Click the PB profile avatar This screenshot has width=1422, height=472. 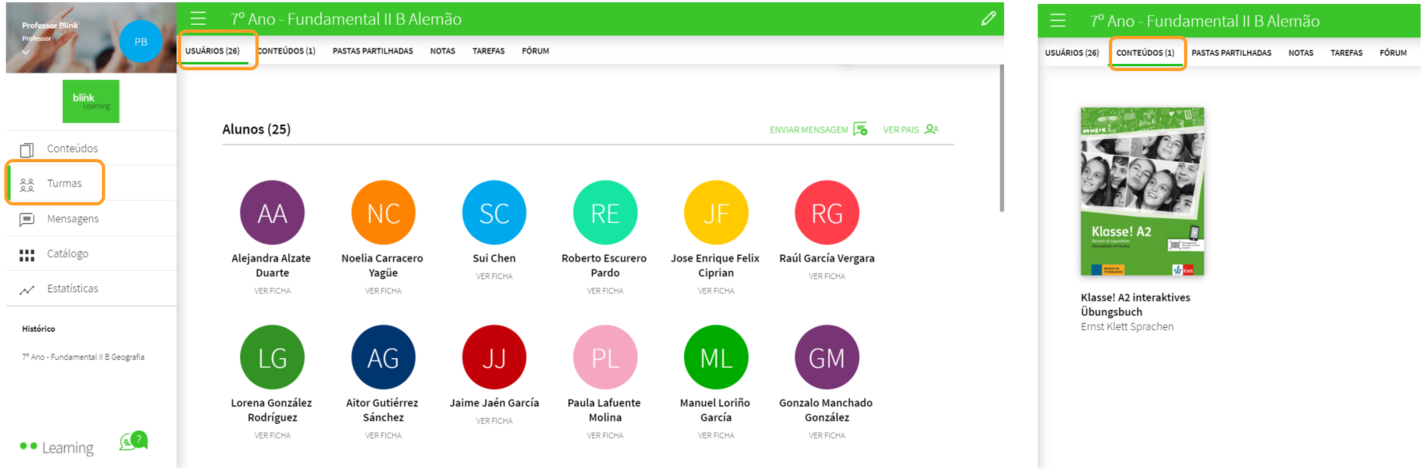point(140,42)
